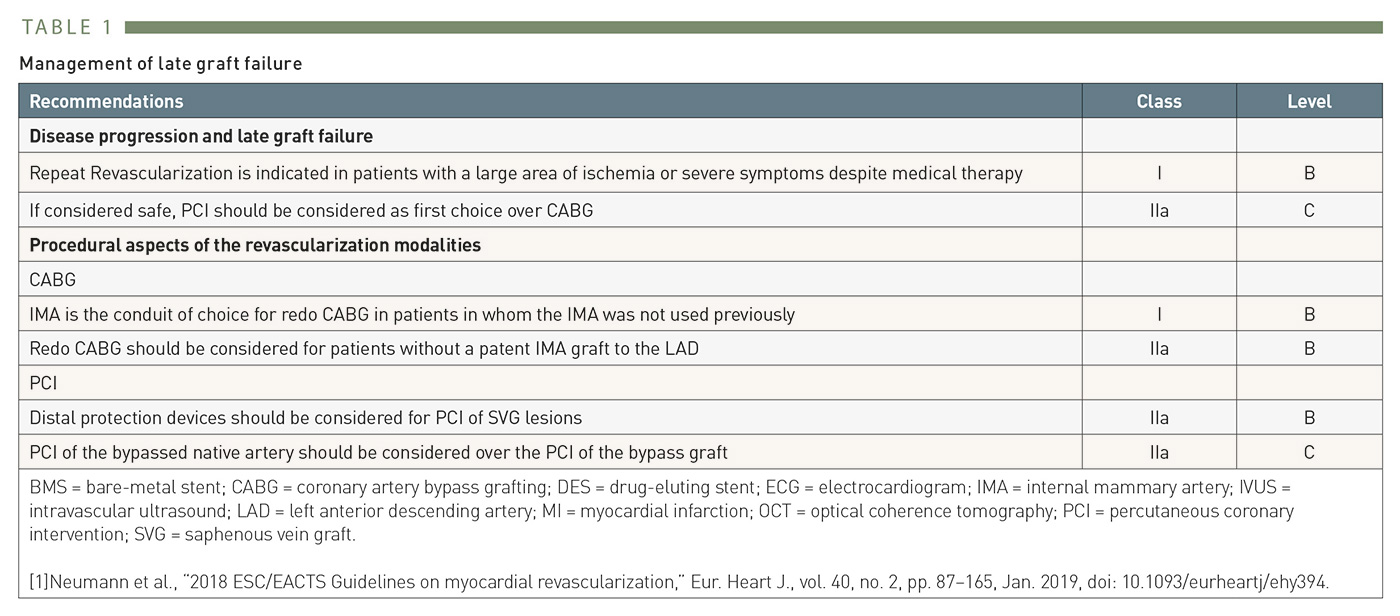Image resolution: width=1400 pixels, height=616 pixels.
Task: Click the "Distal protection devices" recommendation row
Action: pos(305,418)
